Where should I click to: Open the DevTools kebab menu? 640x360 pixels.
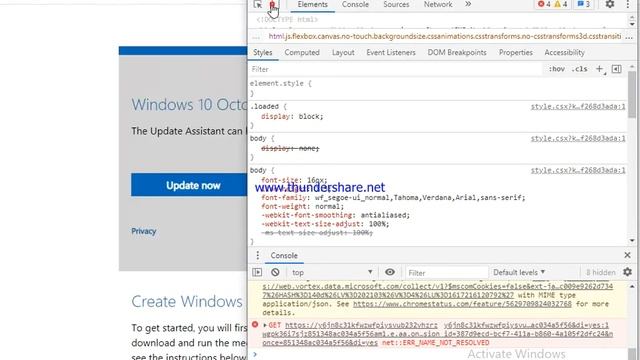click(x=627, y=4)
